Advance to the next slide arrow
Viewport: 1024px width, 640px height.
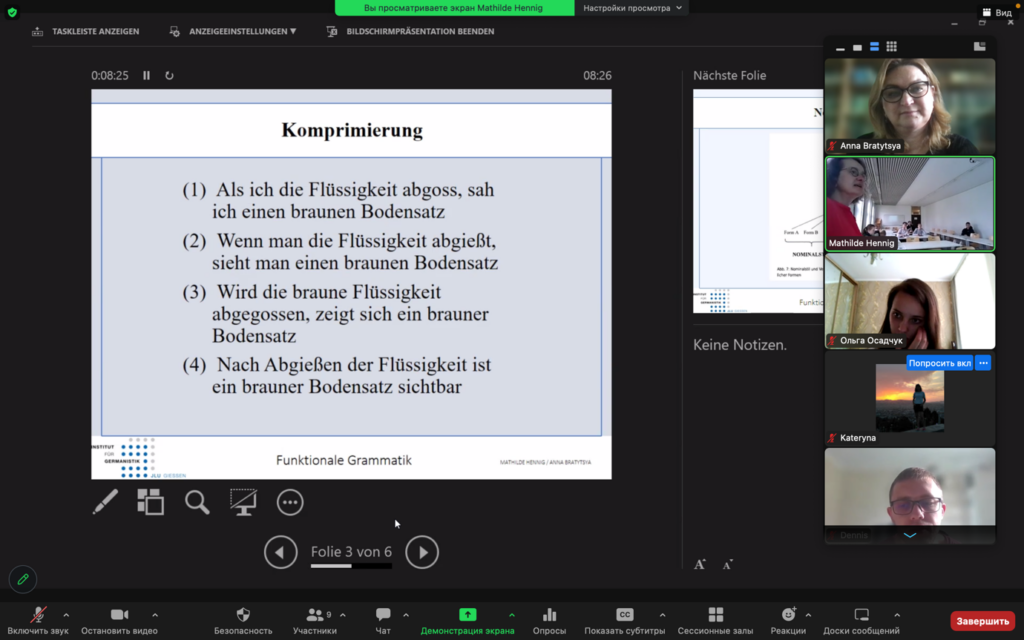point(422,552)
